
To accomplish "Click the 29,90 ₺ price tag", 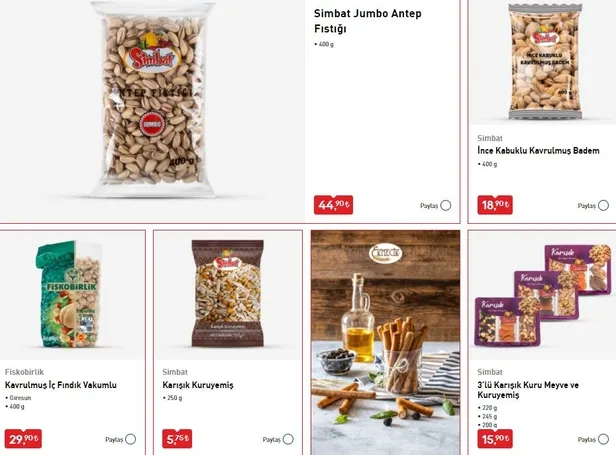I will 23,438.
